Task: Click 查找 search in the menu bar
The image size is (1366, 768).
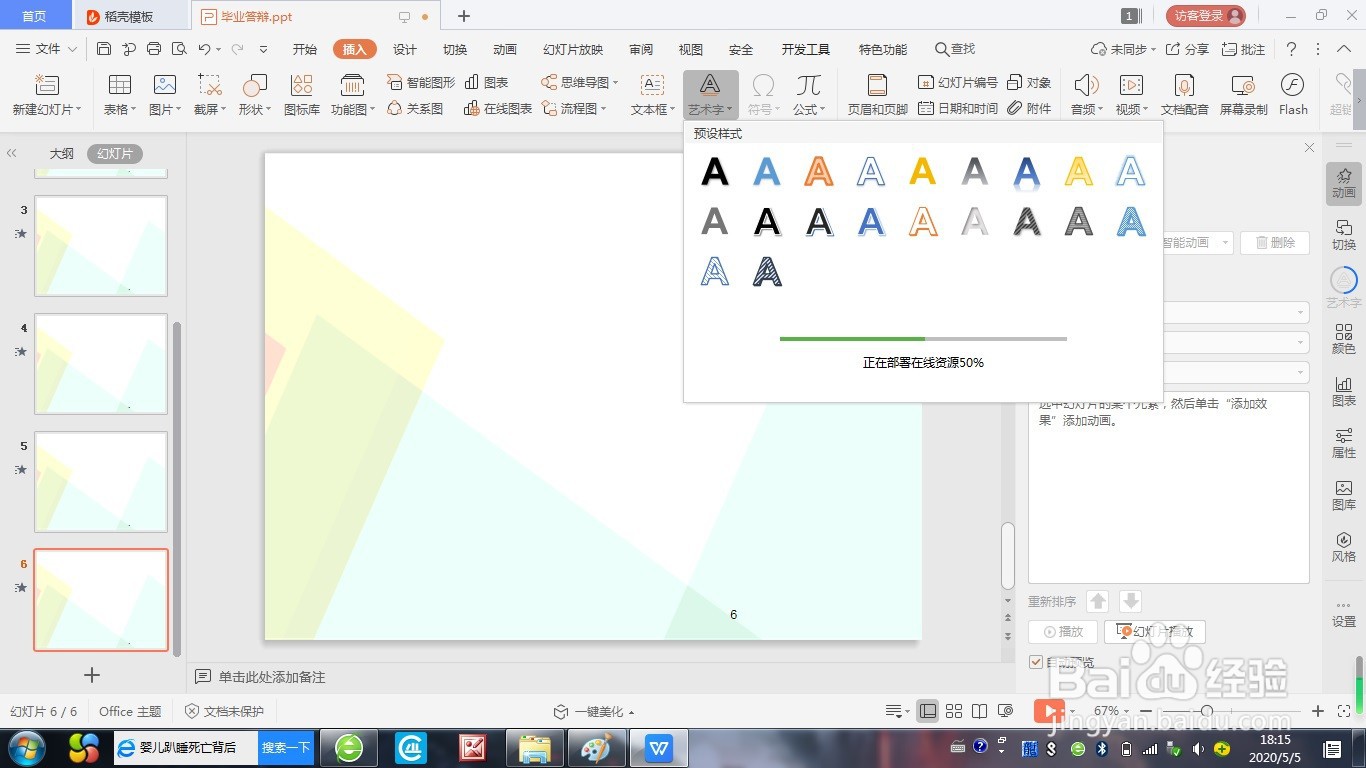Action: (955, 49)
